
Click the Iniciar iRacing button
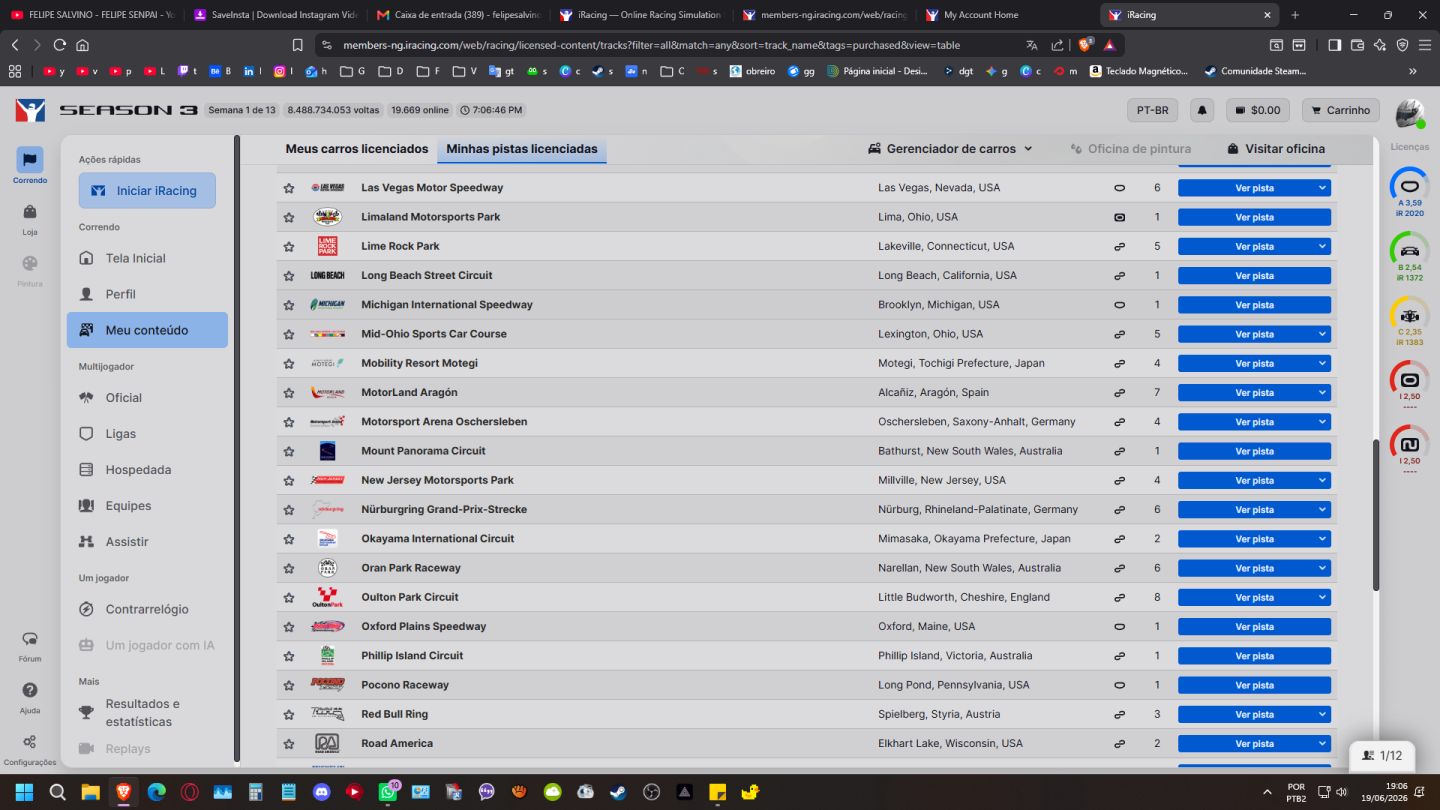coord(147,190)
